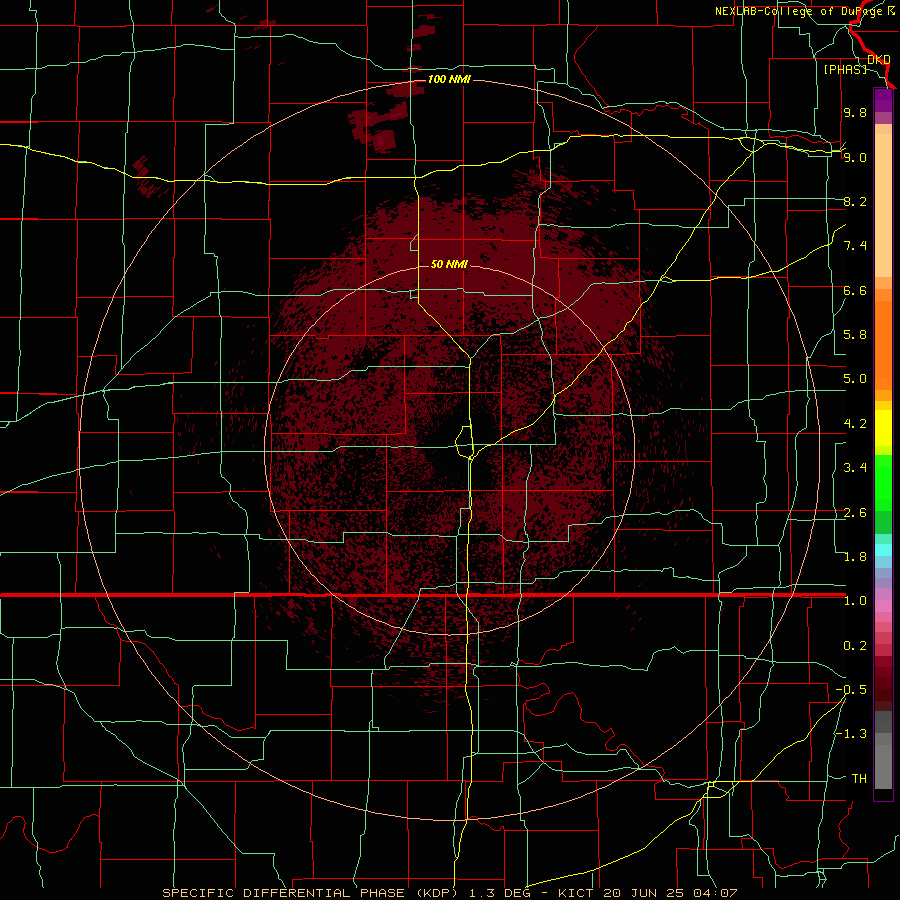Click the 2.6 scale value
Viewport: 900px width, 900px height.
point(855,513)
